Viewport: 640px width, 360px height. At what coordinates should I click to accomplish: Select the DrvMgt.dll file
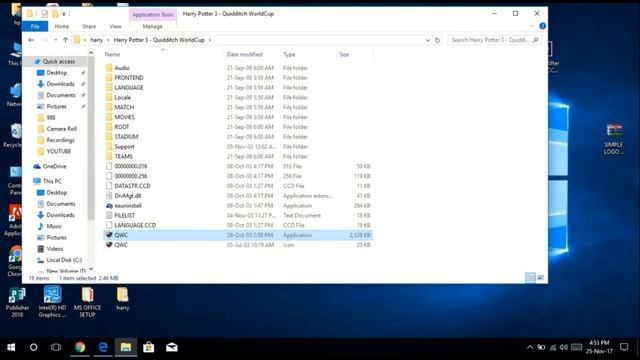point(128,196)
